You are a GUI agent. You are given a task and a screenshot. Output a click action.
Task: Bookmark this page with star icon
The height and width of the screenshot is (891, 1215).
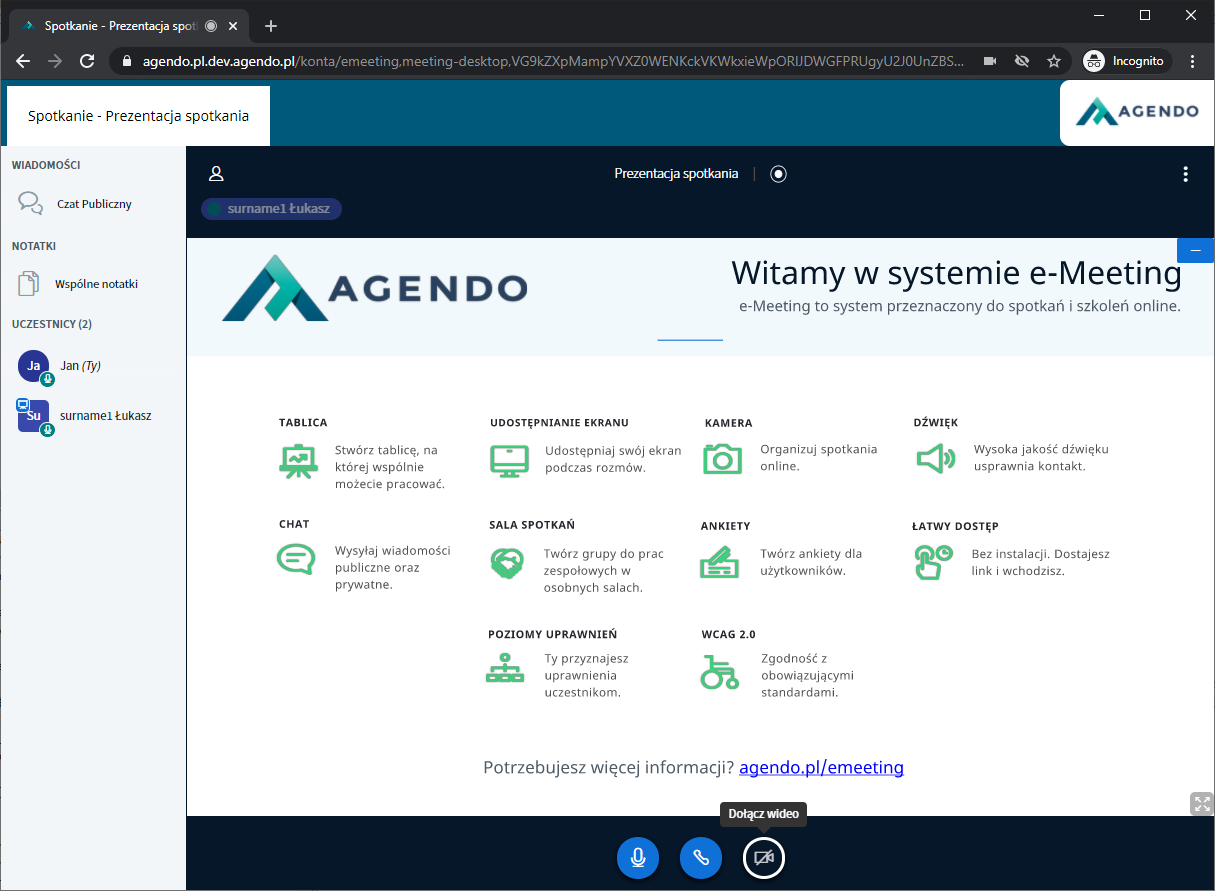tap(1053, 61)
